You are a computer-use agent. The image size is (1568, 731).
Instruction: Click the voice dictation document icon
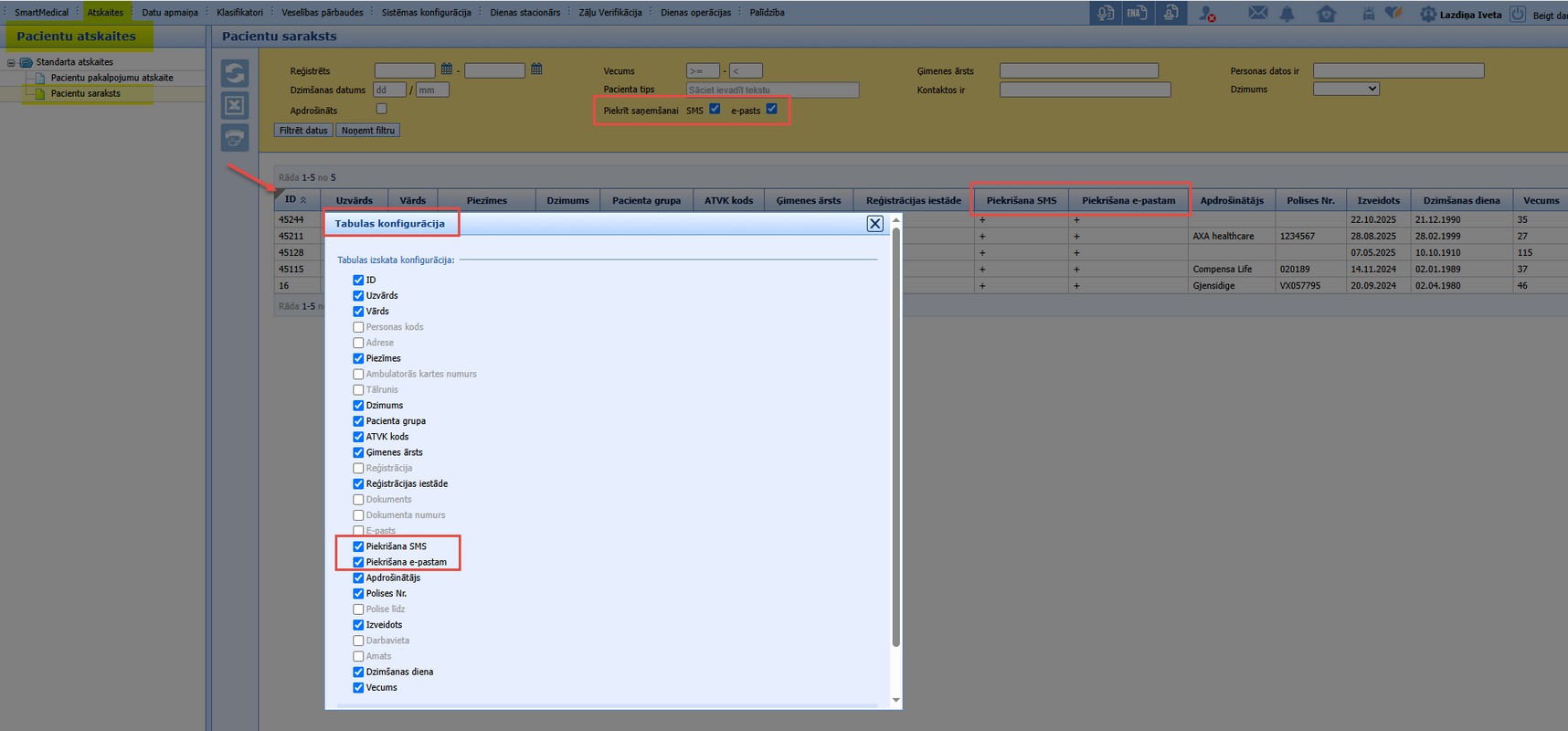coord(1106,13)
